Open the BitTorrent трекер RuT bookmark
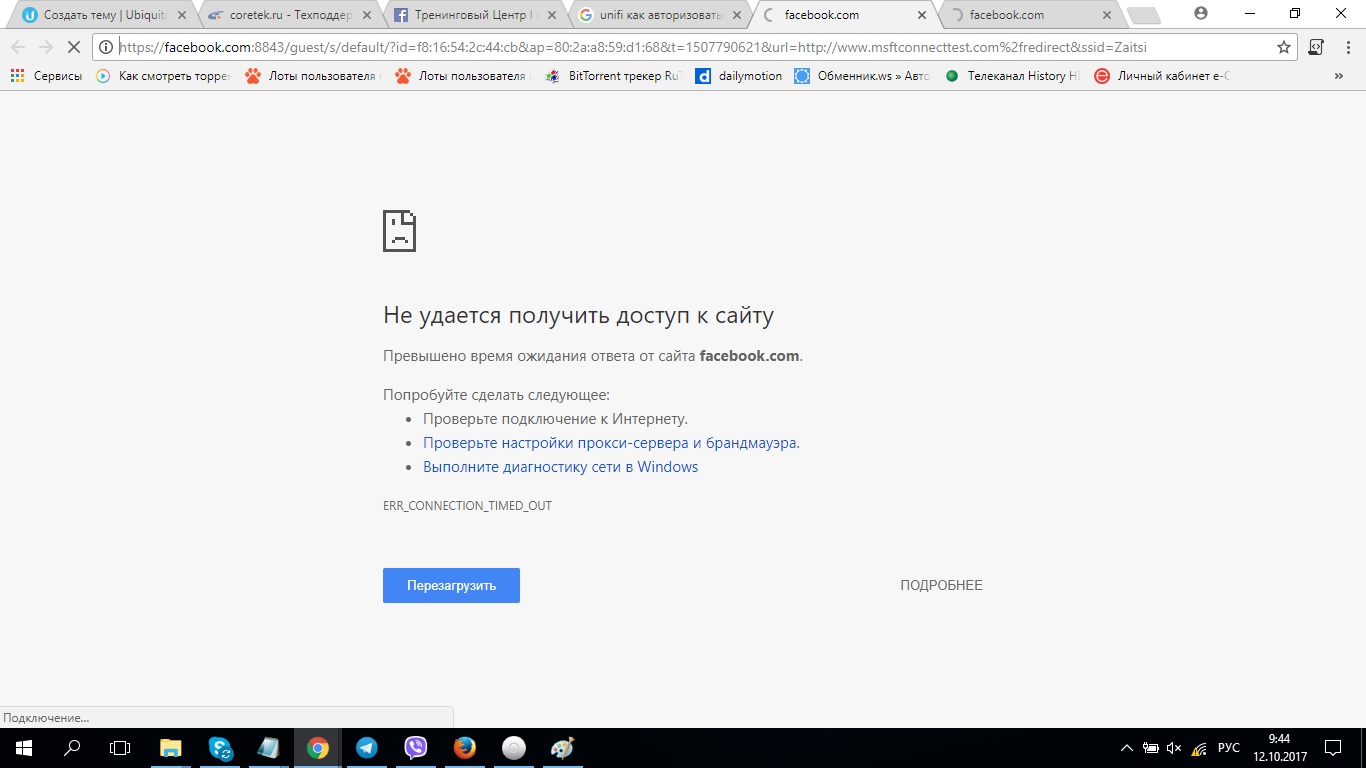Viewport: 1366px width, 768px height. tap(615, 76)
